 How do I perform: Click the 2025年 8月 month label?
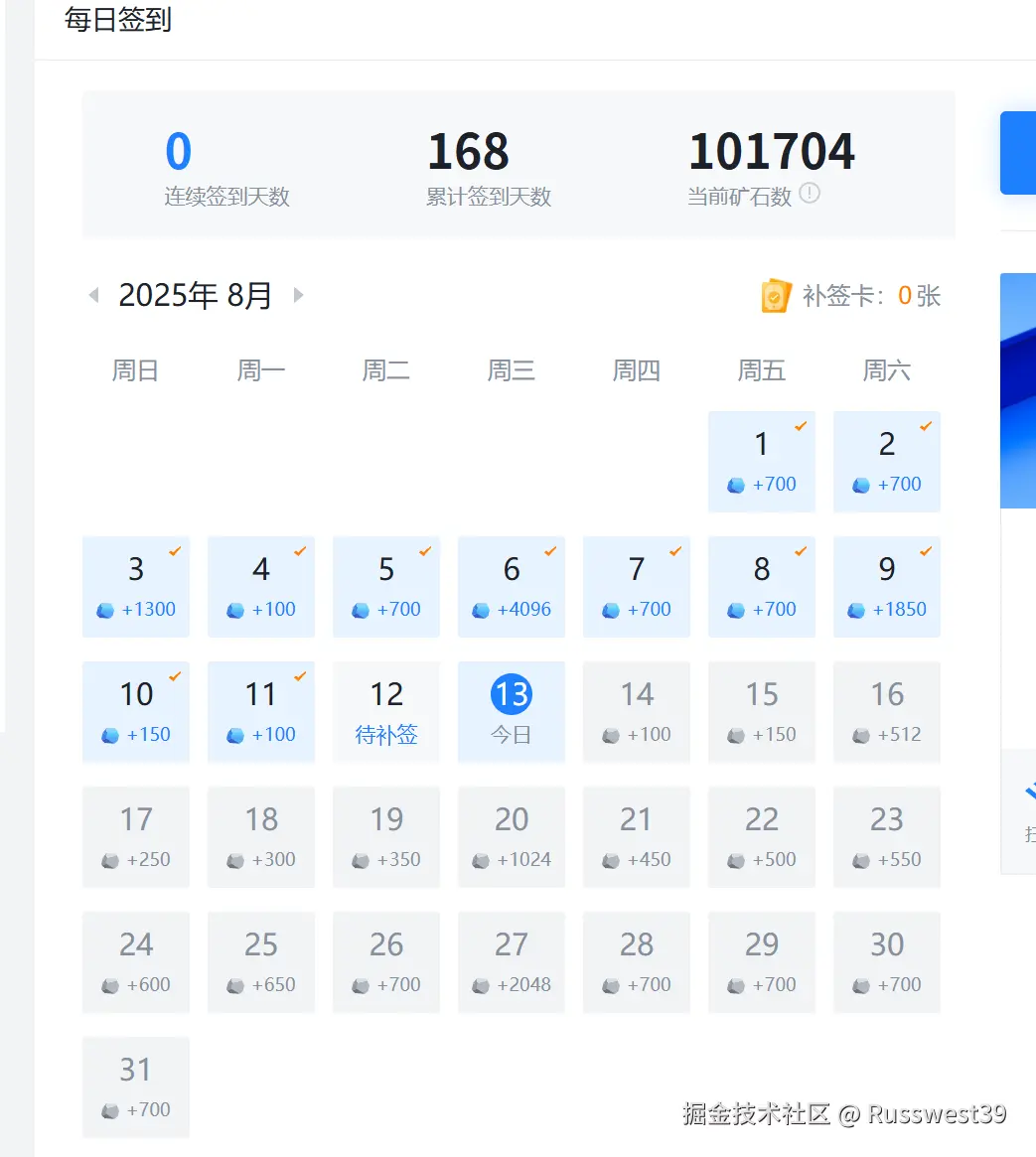(195, 295)
